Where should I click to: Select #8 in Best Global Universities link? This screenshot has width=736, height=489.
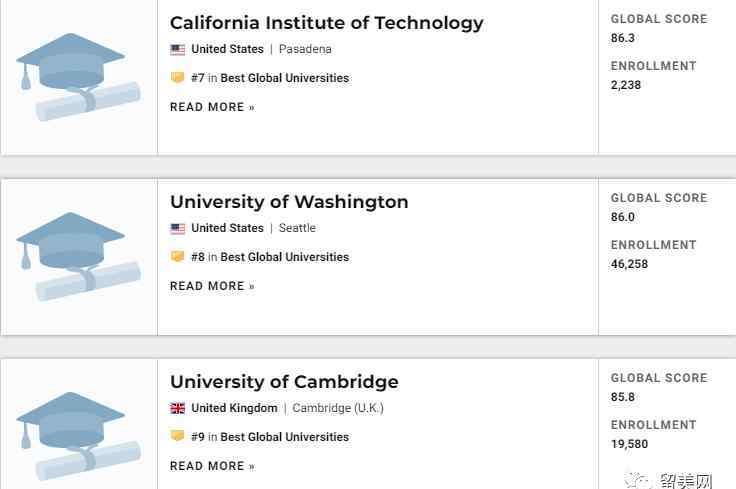tap(270, 257)
